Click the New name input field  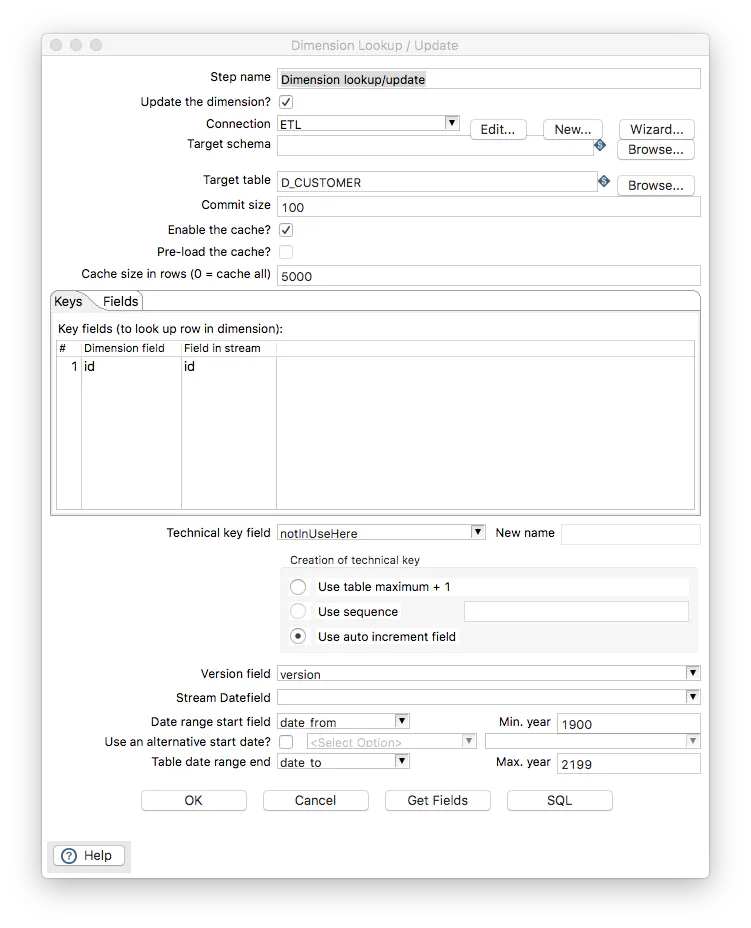coord(631,534)
